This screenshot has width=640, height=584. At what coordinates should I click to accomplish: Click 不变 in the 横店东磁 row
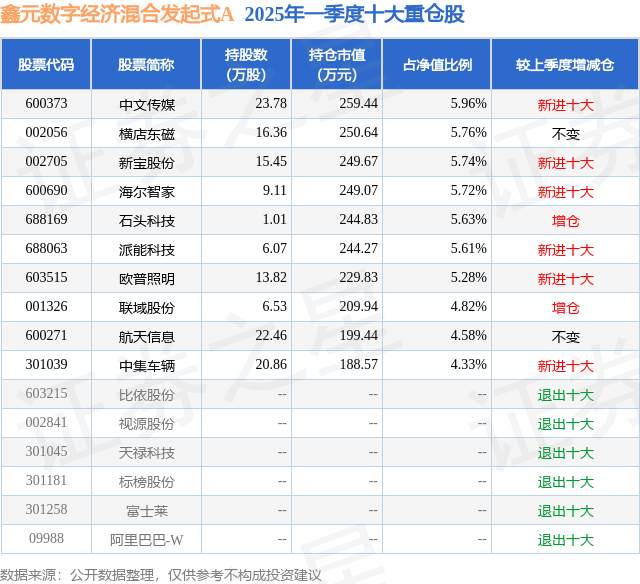565,134
